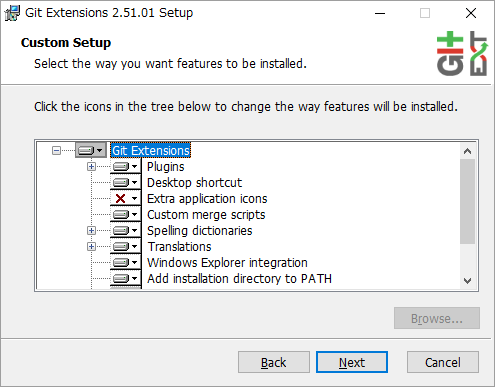495x387 pixels.
Task: Click the feature list scrollbar thumb
Action: [x=467, y=201]
